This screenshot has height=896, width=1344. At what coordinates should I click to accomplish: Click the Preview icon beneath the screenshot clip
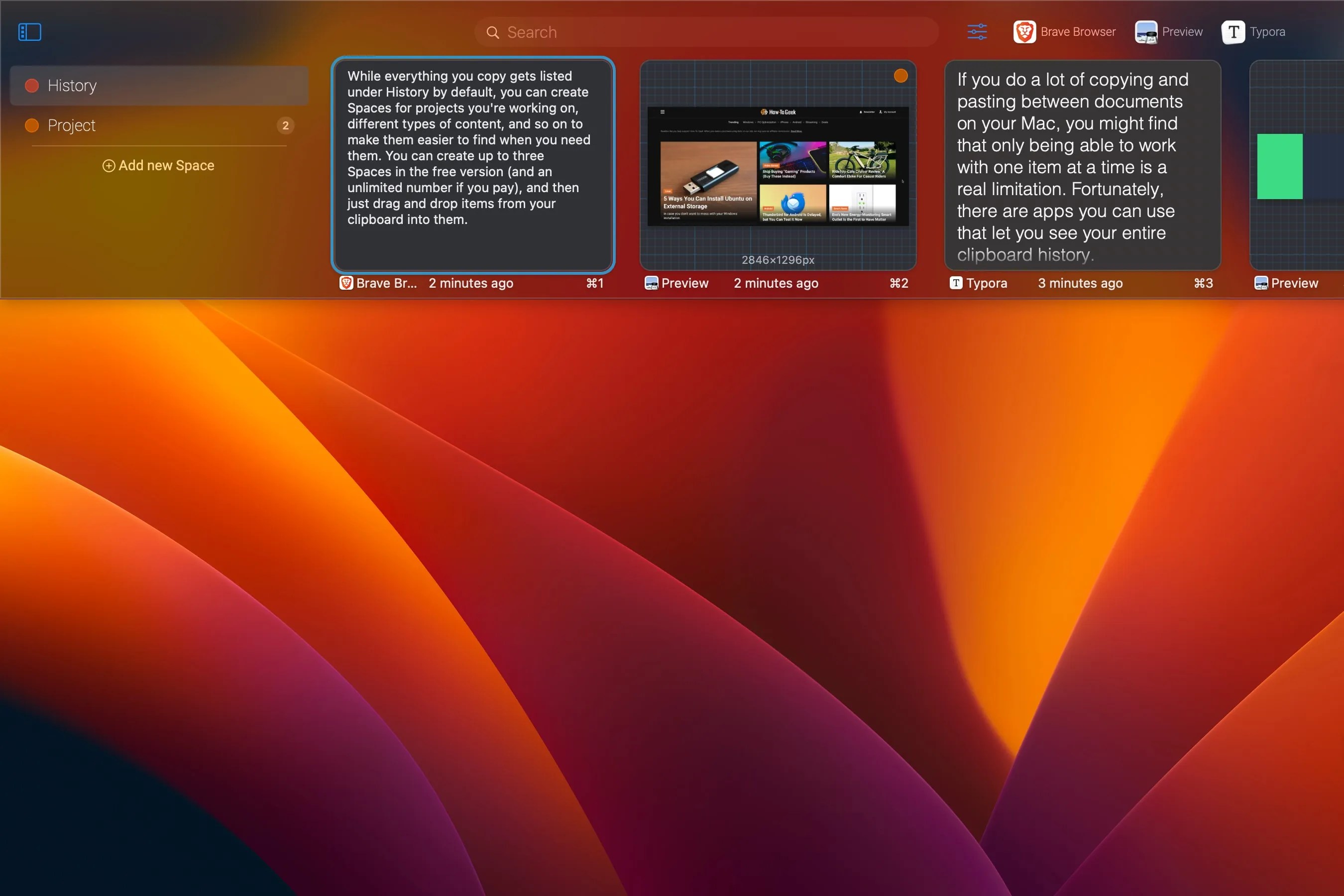click(651, 283)
